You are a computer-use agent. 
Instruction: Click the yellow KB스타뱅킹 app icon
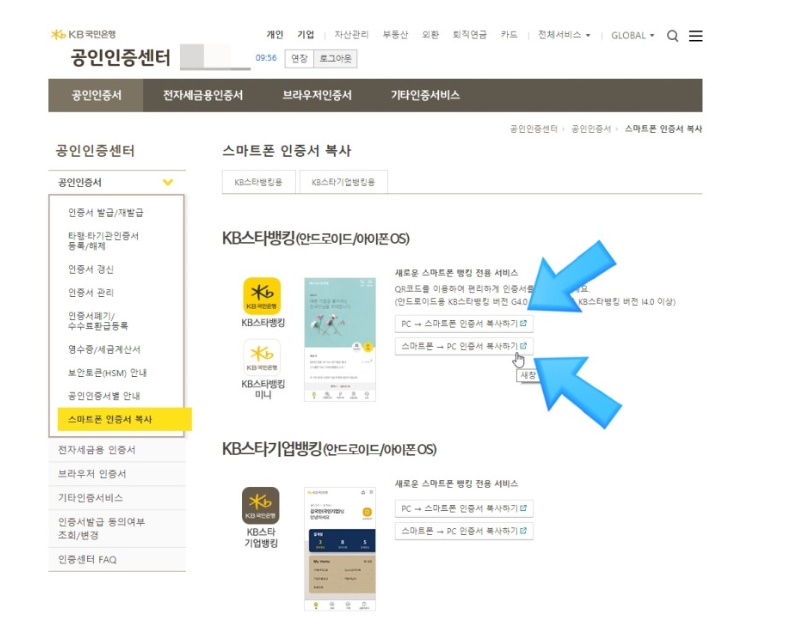point(262,296)
